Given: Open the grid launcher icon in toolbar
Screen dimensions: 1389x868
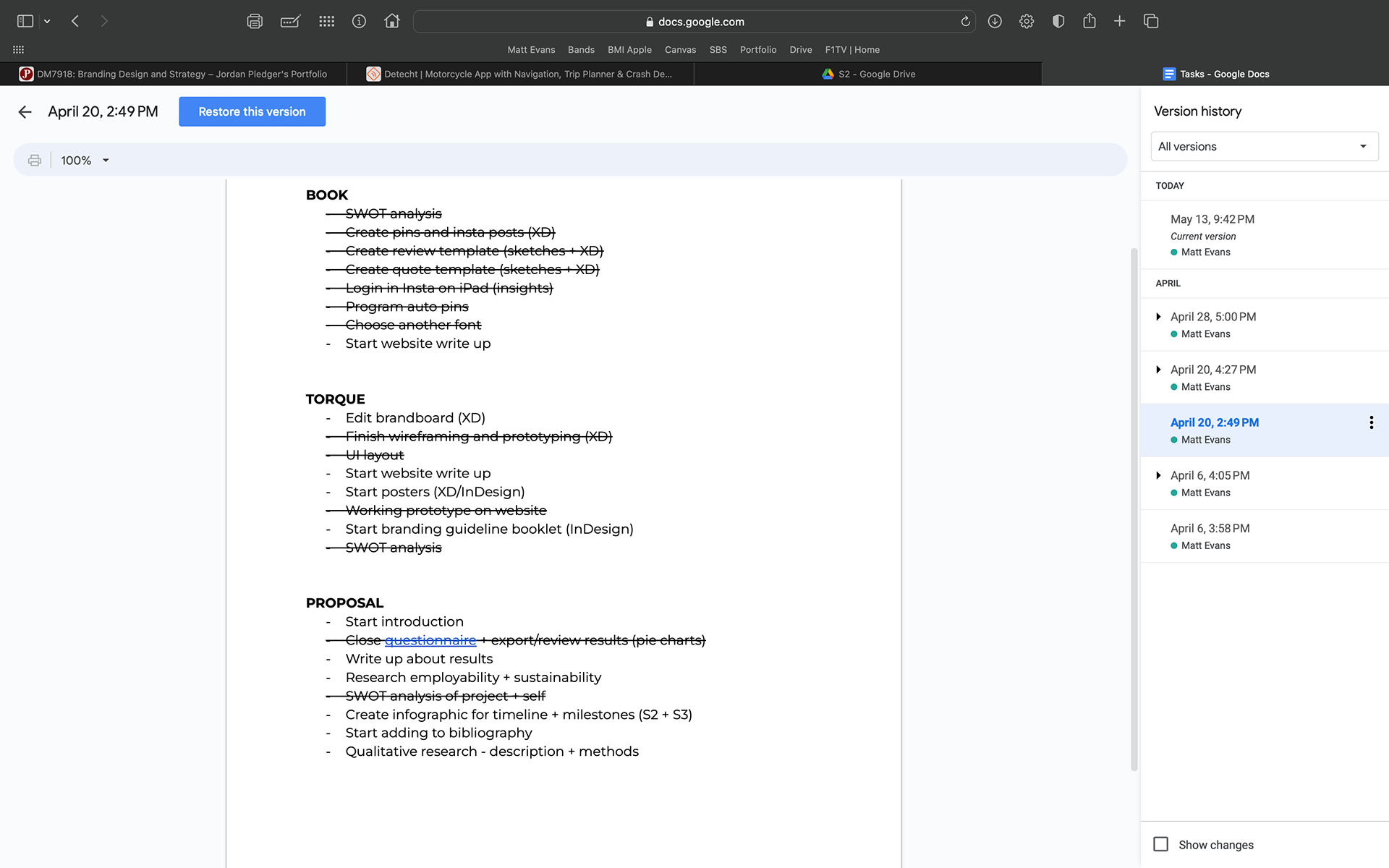Looking at the screenshot, I should (x=327, y=22).
